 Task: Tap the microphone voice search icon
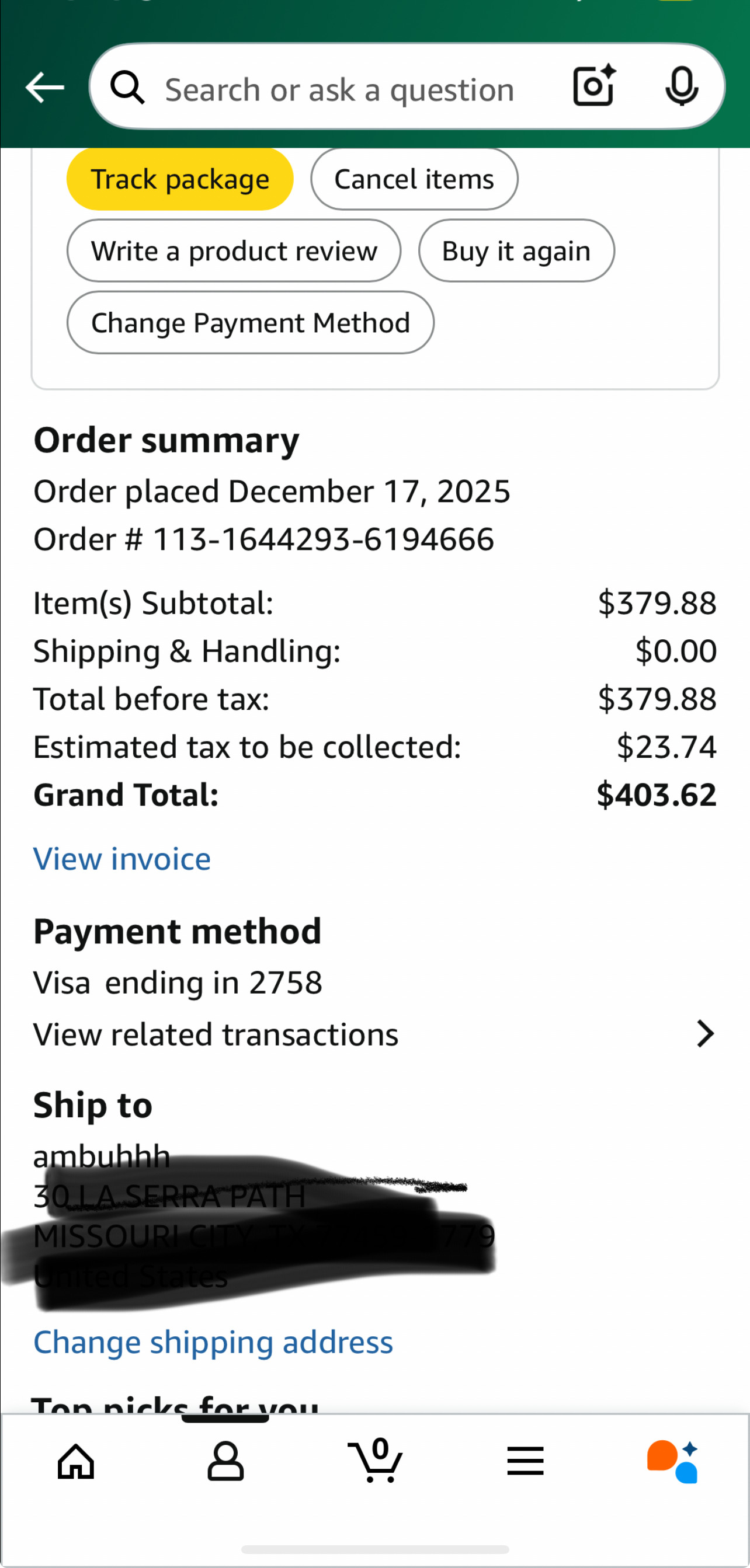[x=681, y=86]
